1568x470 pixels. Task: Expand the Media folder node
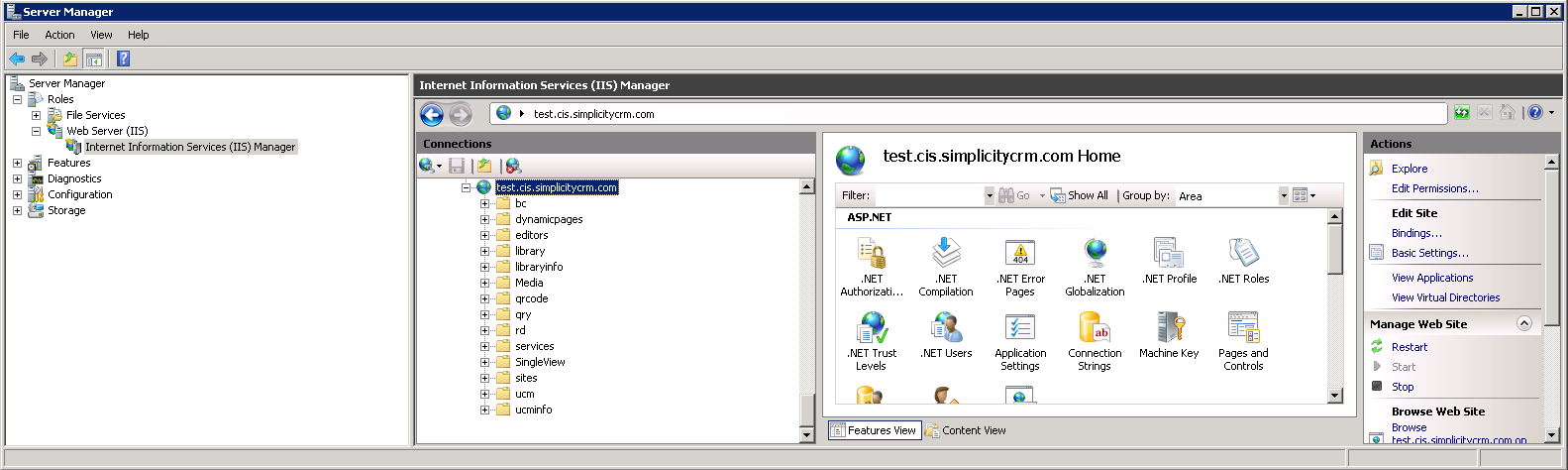pos(485,283)
